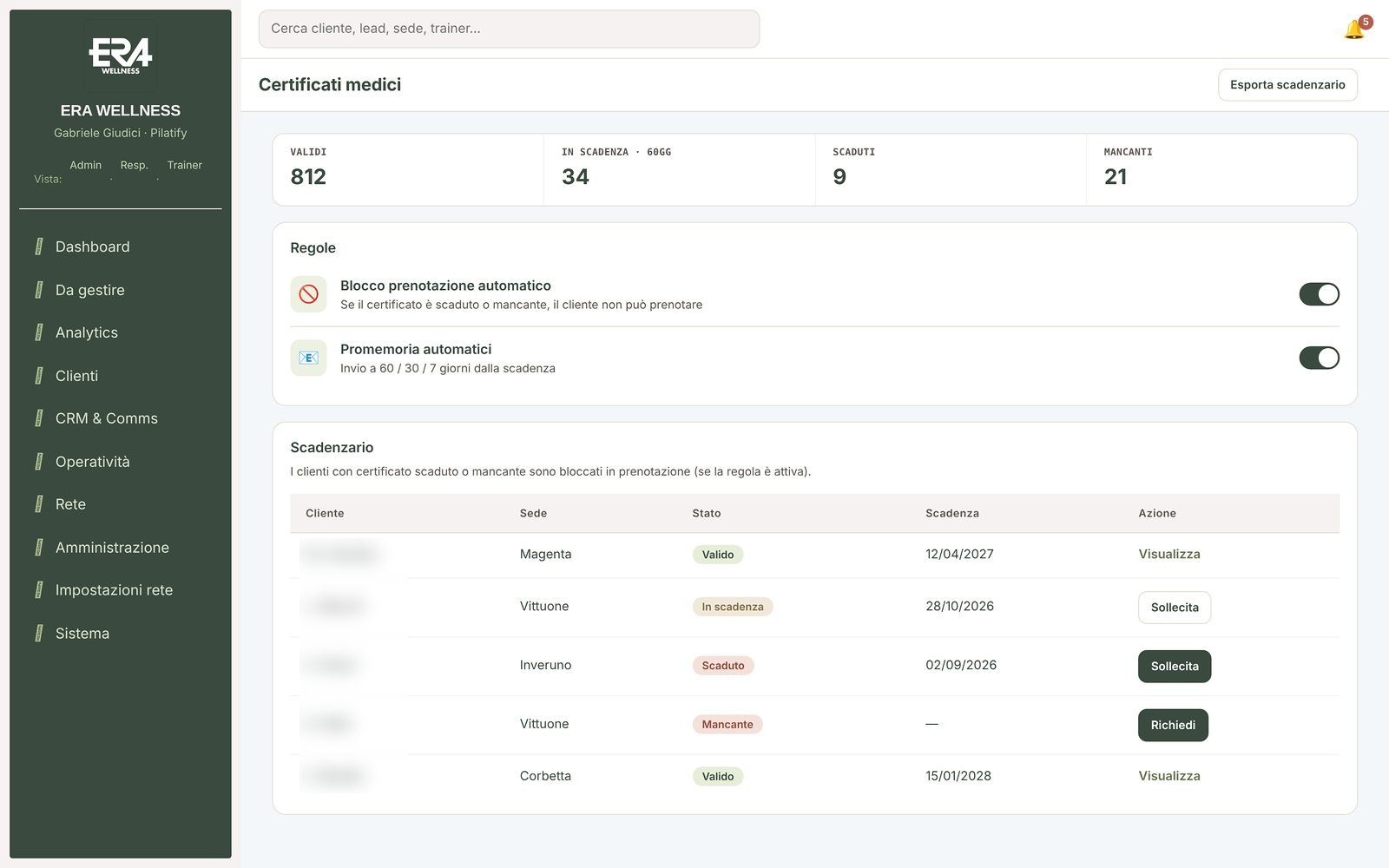Click the icon beside Dashboard in sidebar
Screen dimensions: 1389x868
click(39, 247)
